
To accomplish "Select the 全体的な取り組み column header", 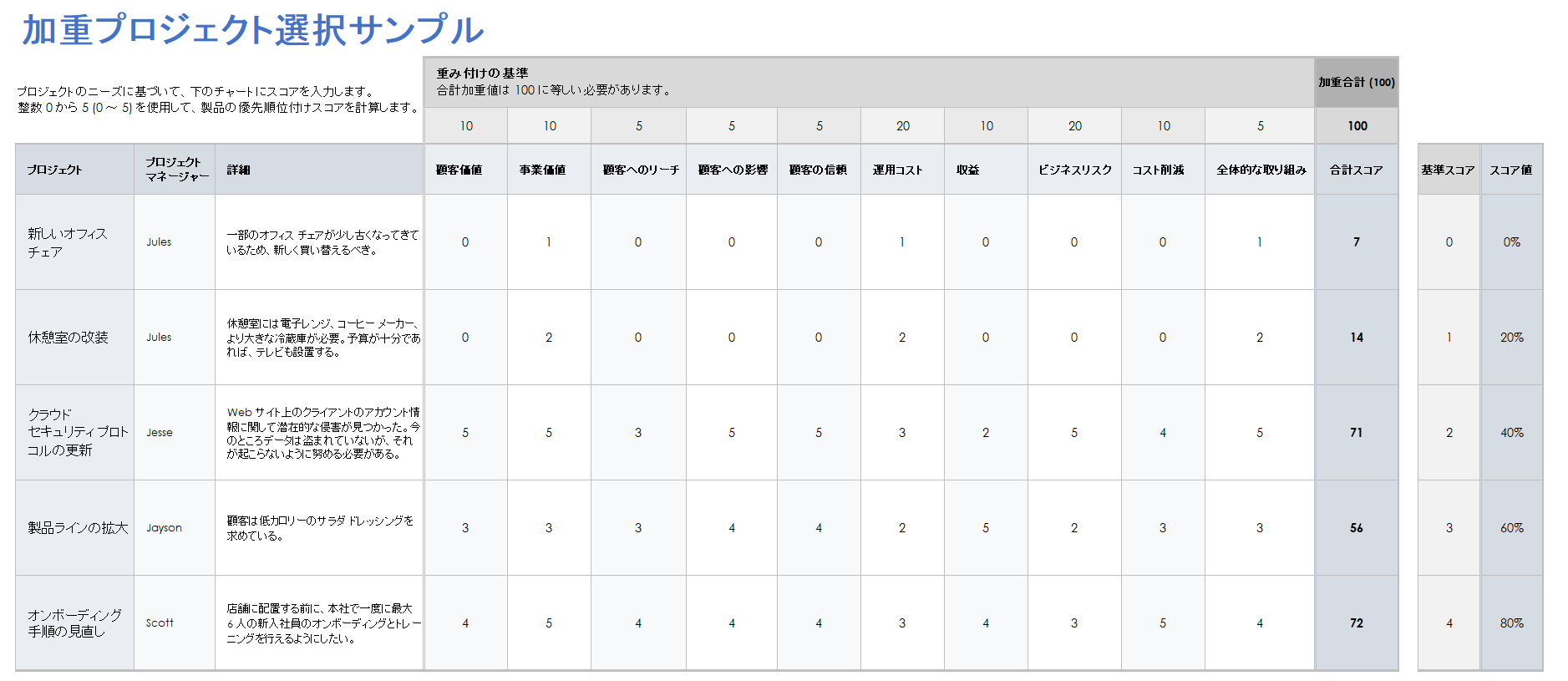I will click(x=1260, y=170).
